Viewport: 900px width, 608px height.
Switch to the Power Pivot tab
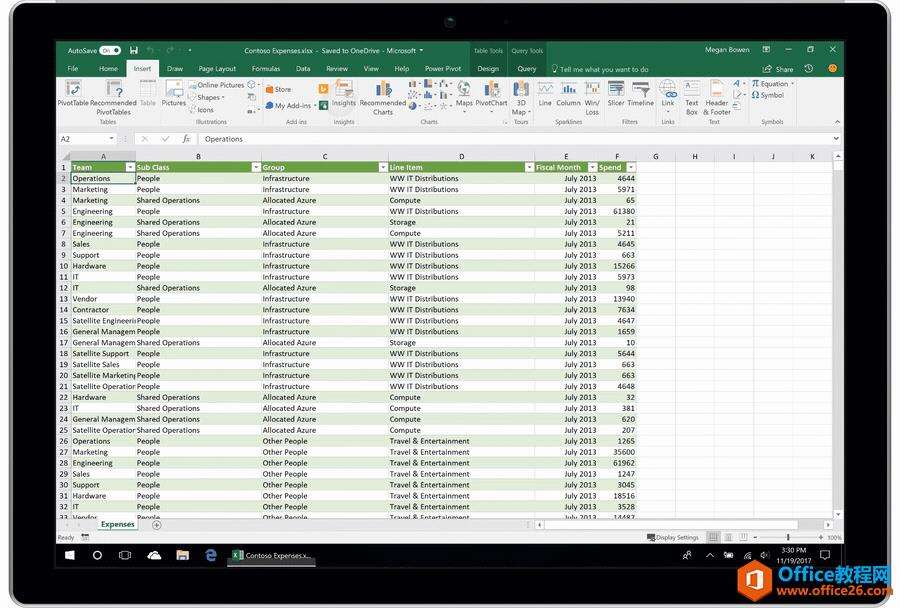[x=443, y=69]
